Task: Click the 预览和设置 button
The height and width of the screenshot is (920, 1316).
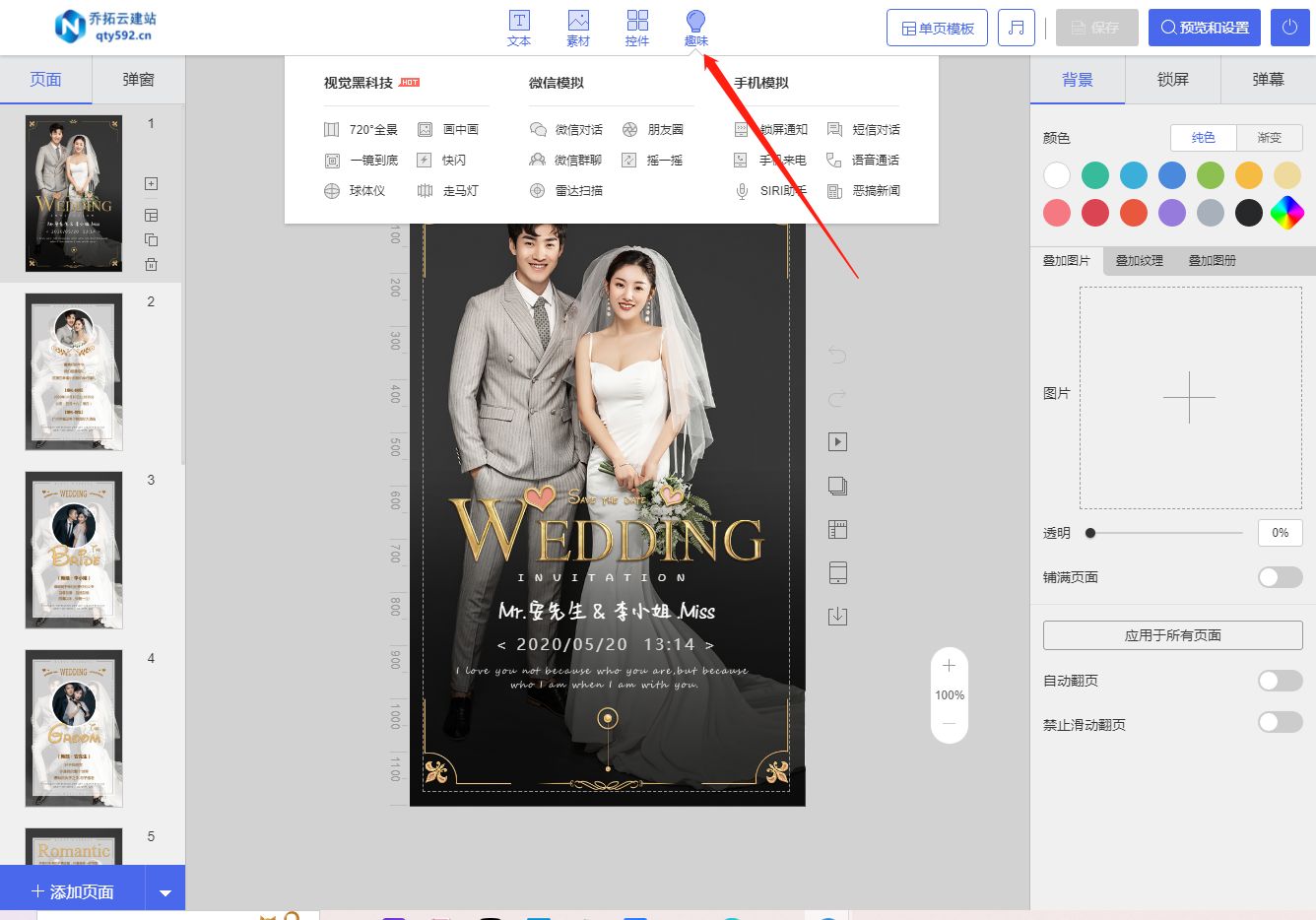Action: click(x=1204, y=27)
